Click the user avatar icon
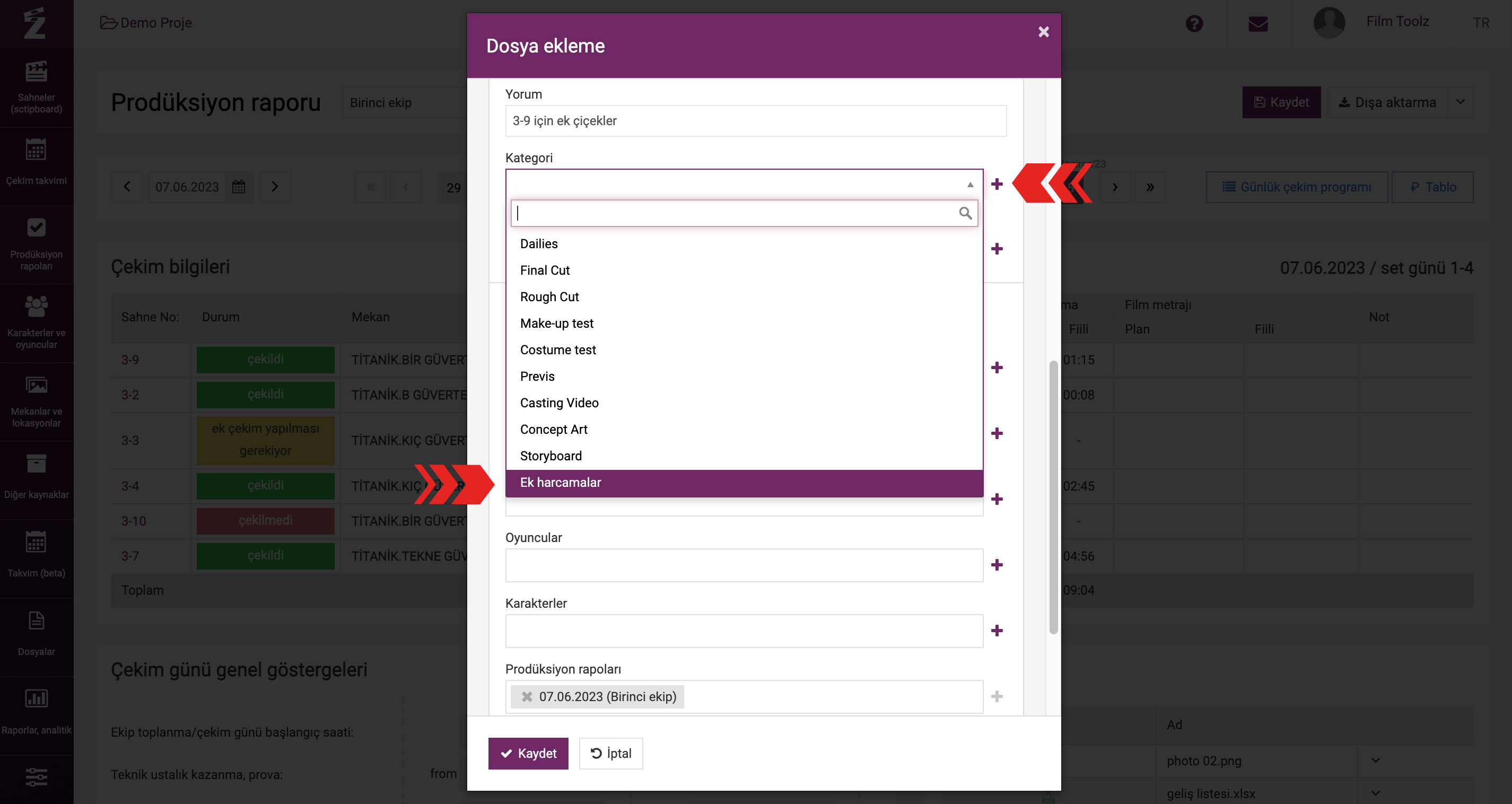The width and height of the screenshot is (1512, 804). pyautogui.click(x=1329, y=22)
